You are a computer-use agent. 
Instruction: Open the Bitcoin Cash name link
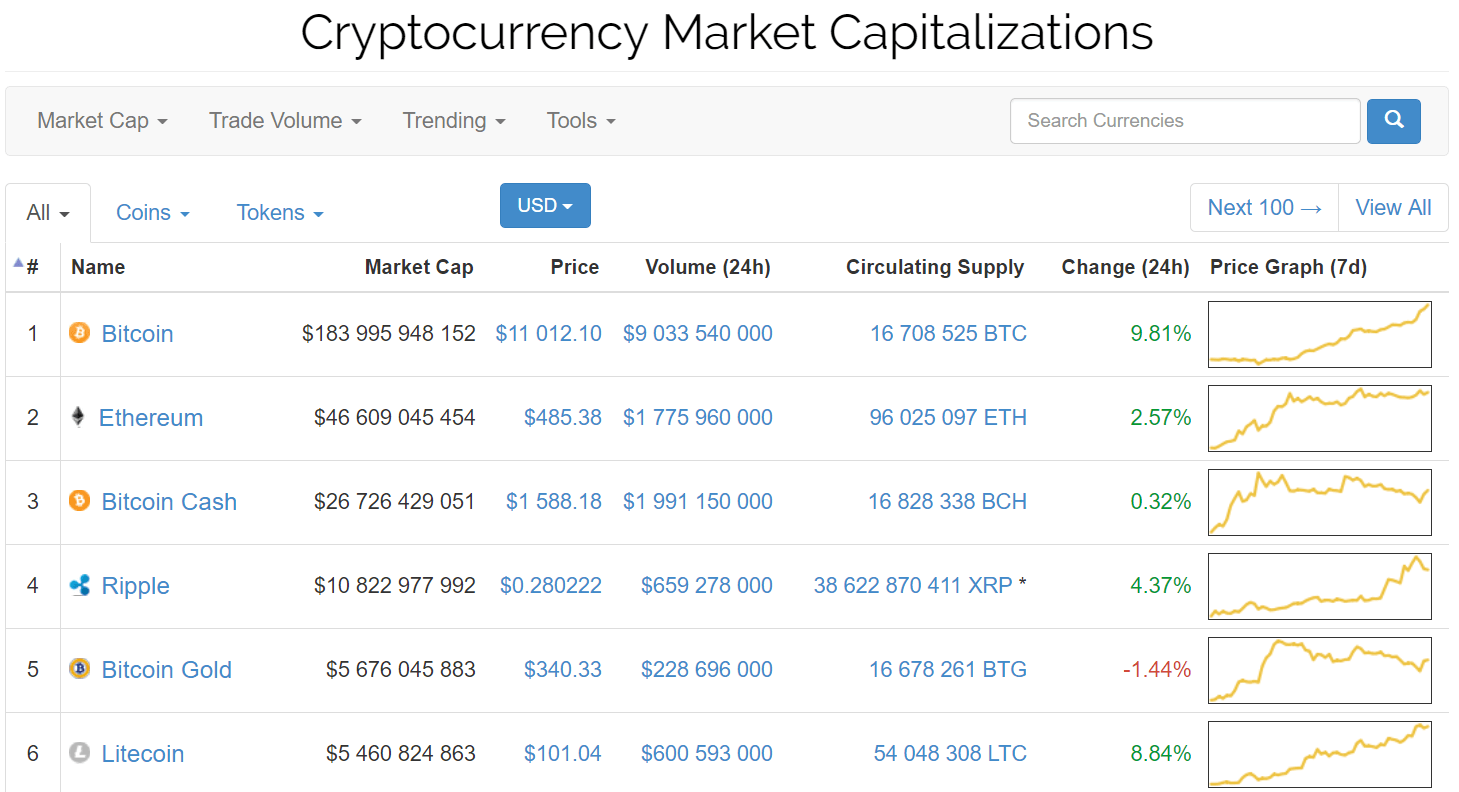pyautogui.click(x=170, y=502)
